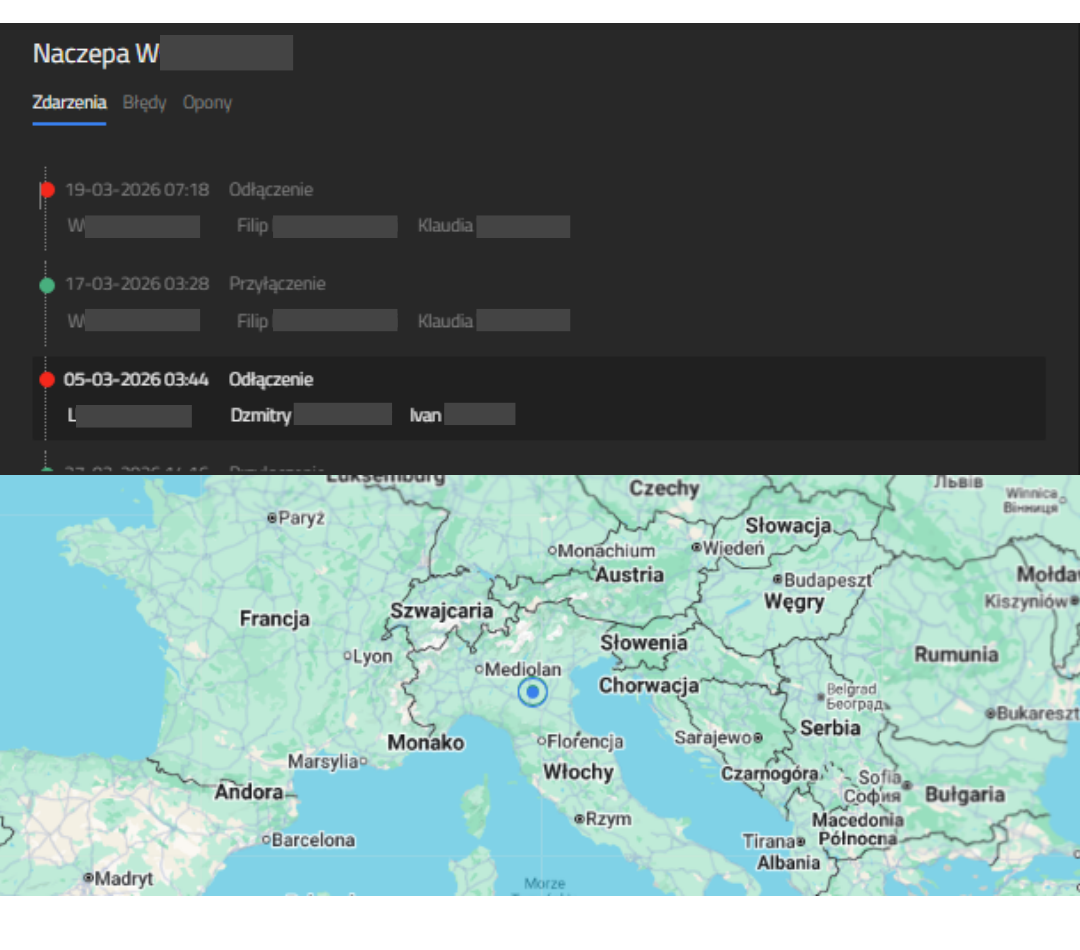The image size is (1080, 950).
Task: Click red dot of 19-03-2026 07:18 event
Action: 47,190
